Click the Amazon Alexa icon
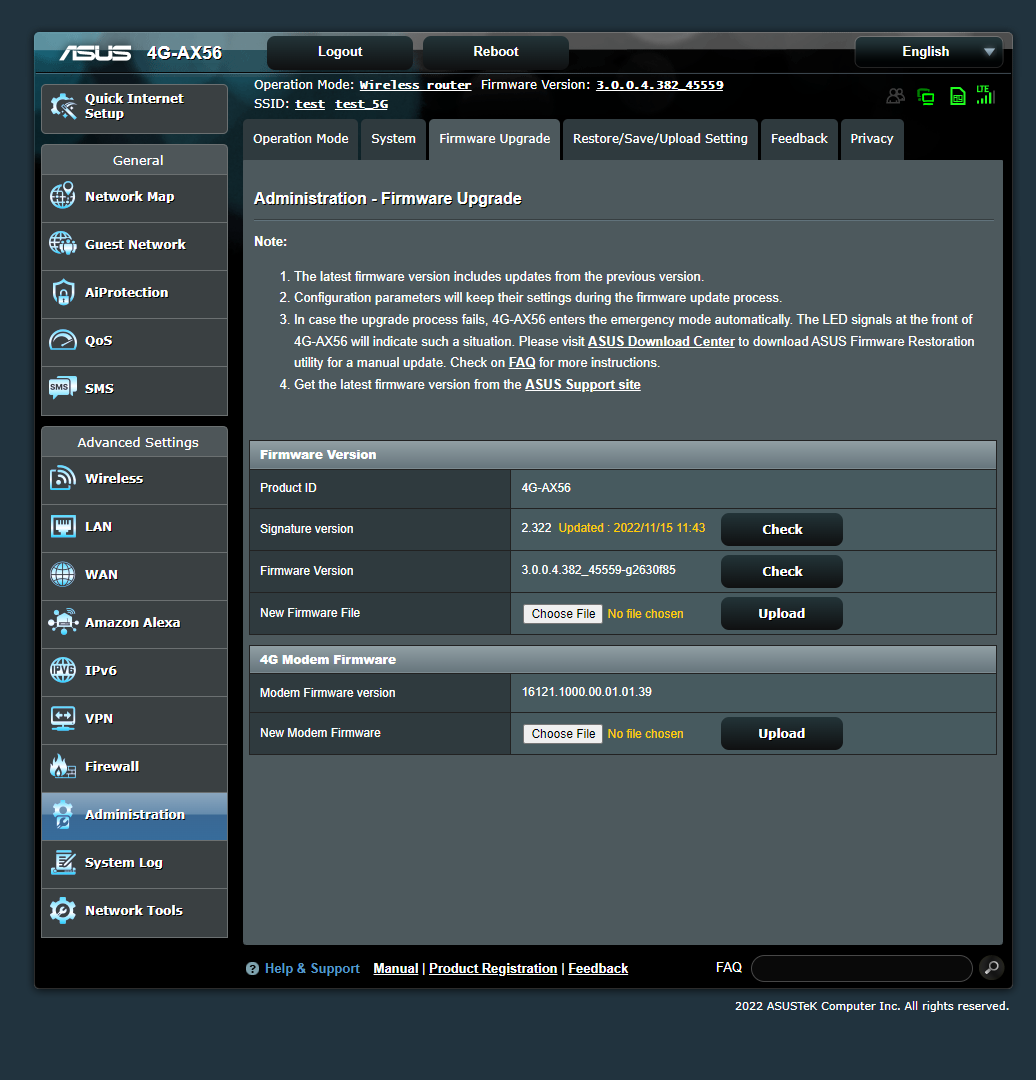This screenshot has width=1036, height=1080. [63, 622]
